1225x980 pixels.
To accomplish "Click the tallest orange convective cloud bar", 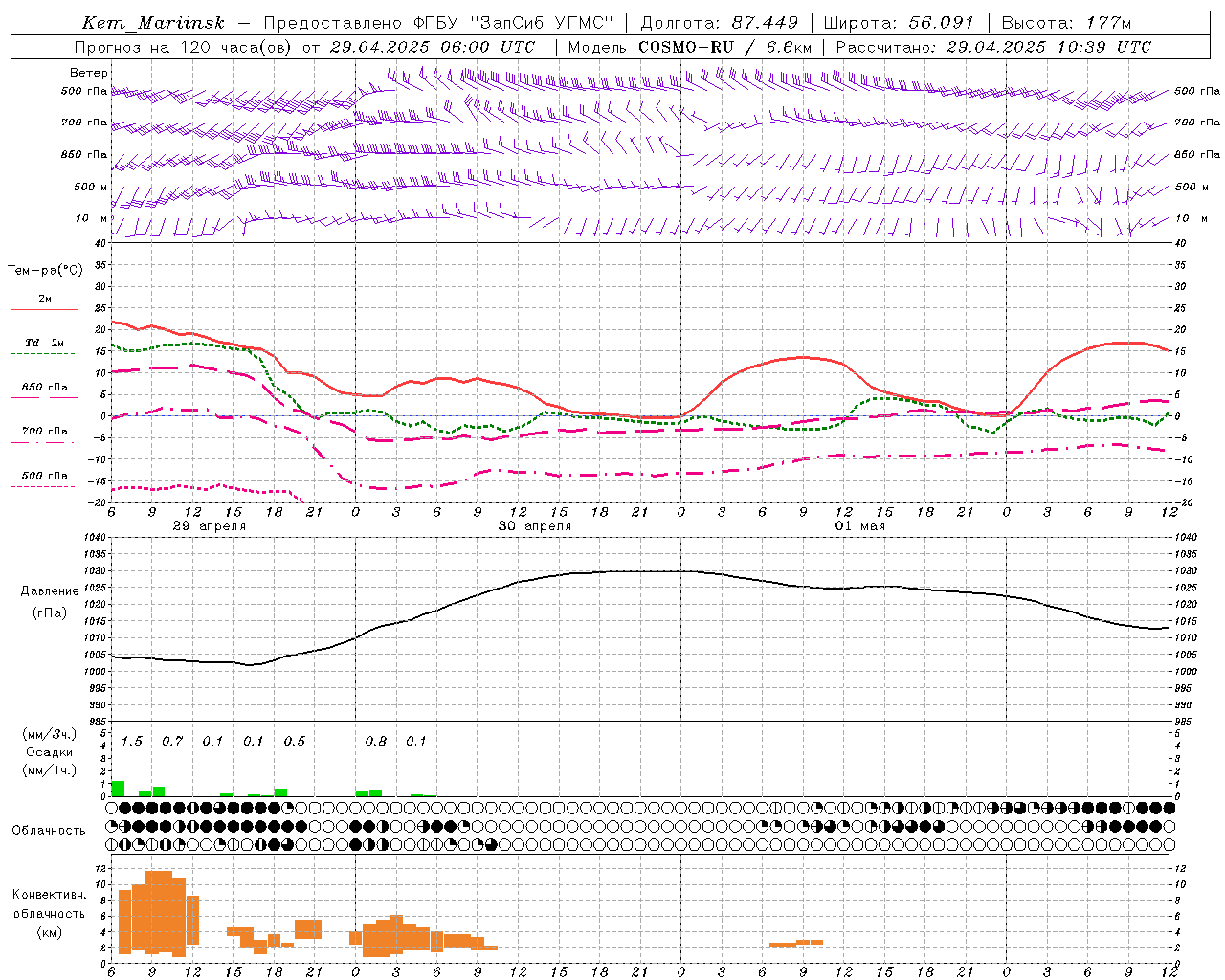I will [x=159, y=912].
